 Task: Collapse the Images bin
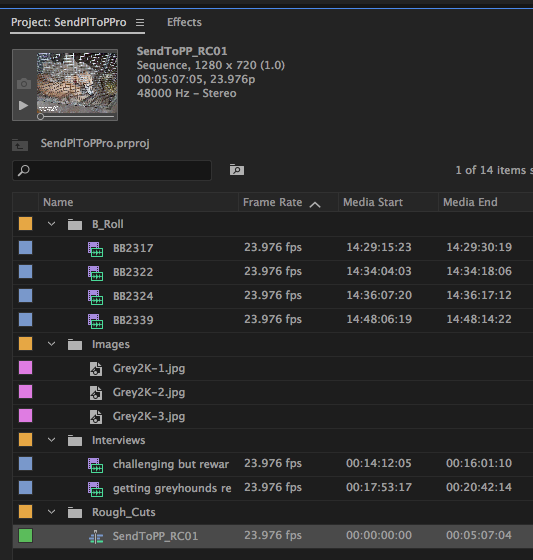[x=51, y=344]
